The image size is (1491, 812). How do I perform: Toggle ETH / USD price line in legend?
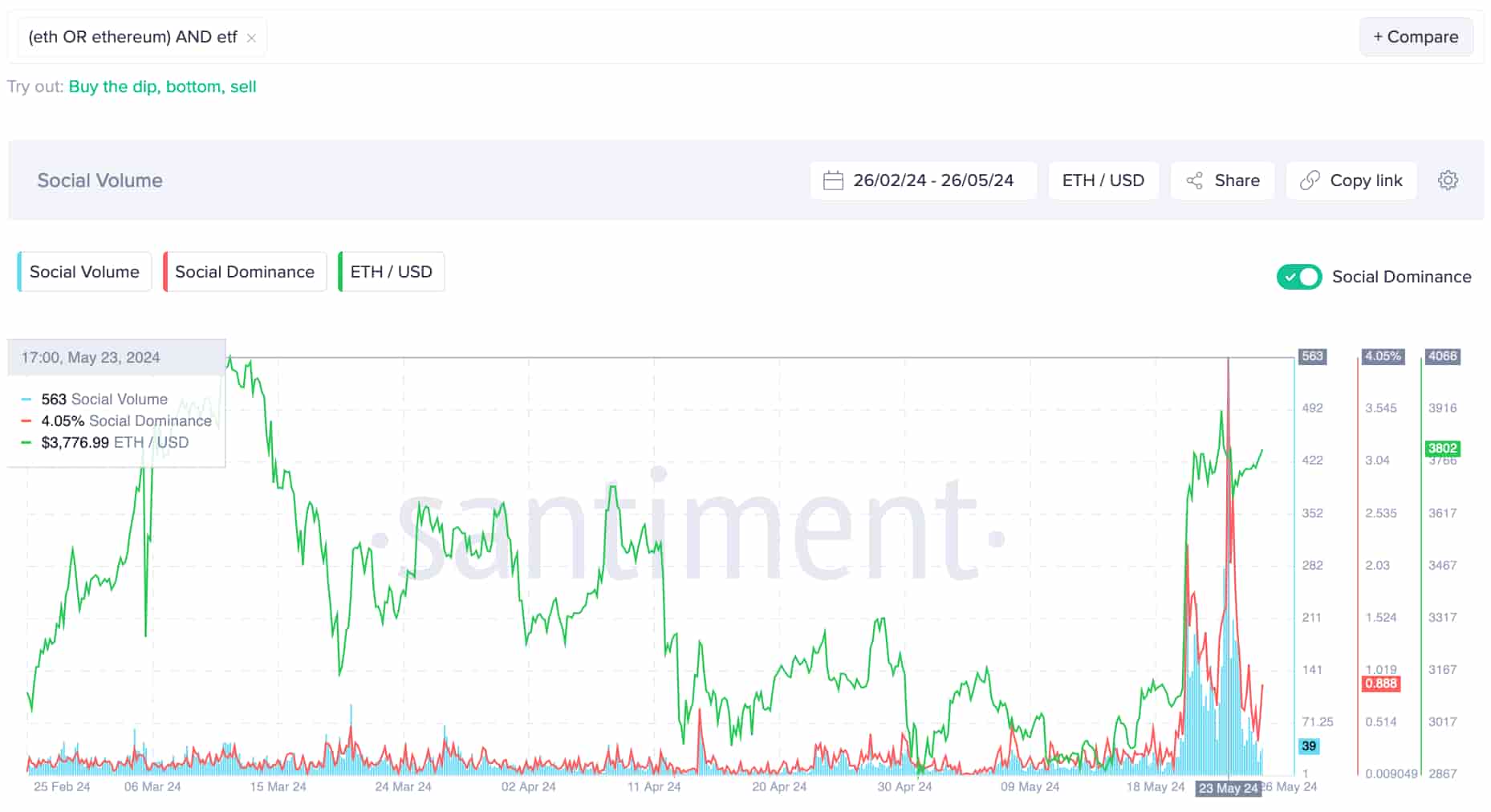pos(391,272)
